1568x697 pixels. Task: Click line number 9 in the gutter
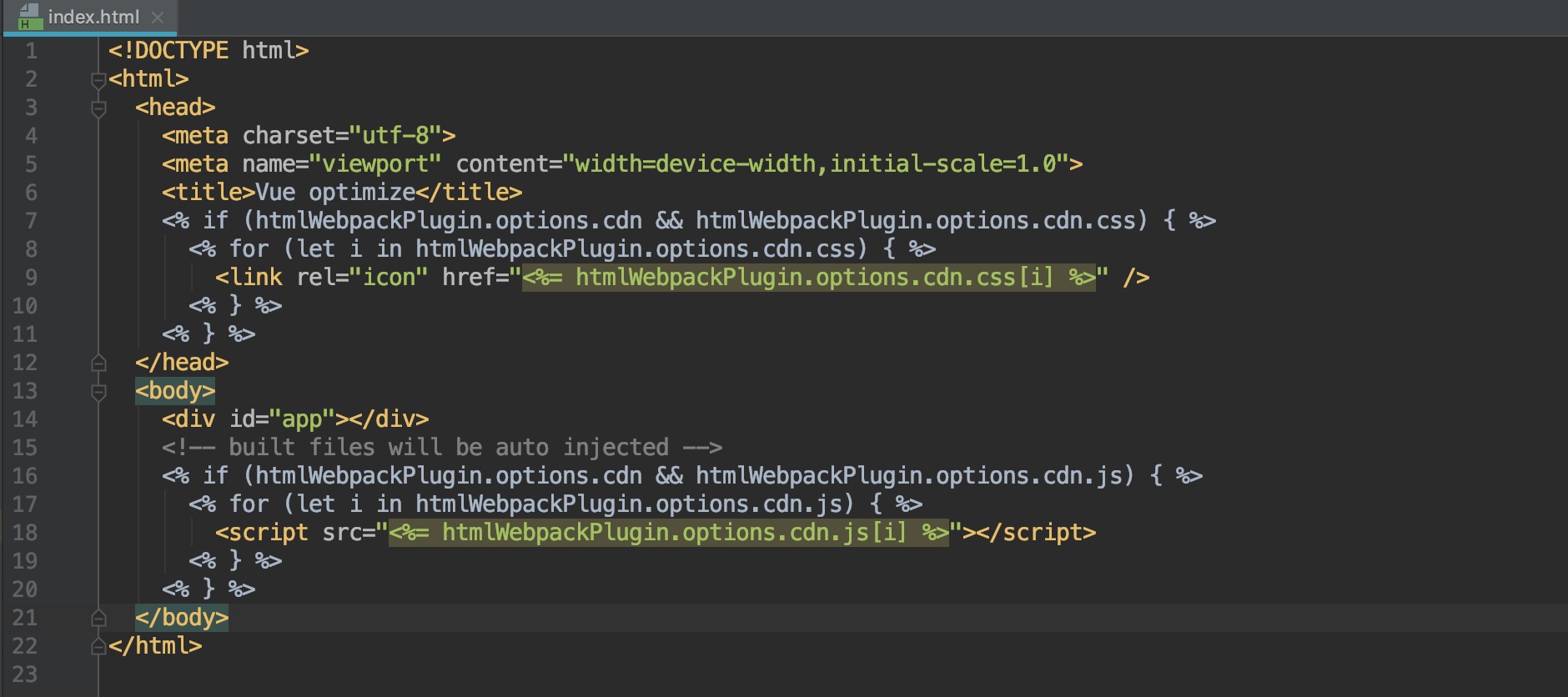coord(31,278)
